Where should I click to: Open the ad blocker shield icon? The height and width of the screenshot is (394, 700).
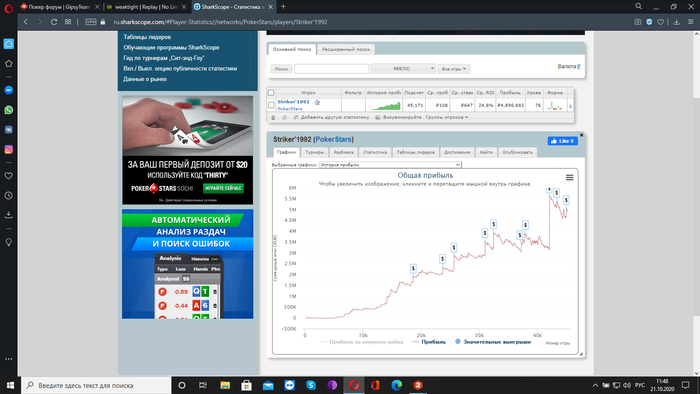pos(649,22)
